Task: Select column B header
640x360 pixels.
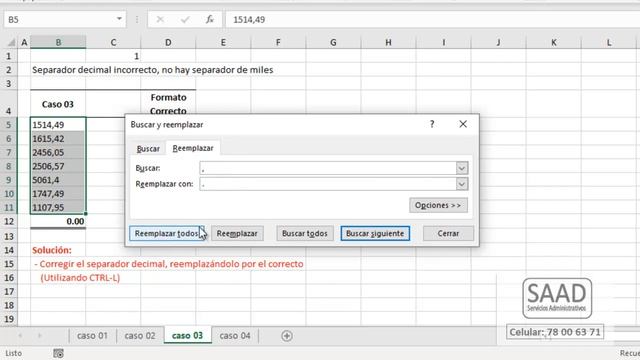Action: pyautogui.click(x=58, y=42)
